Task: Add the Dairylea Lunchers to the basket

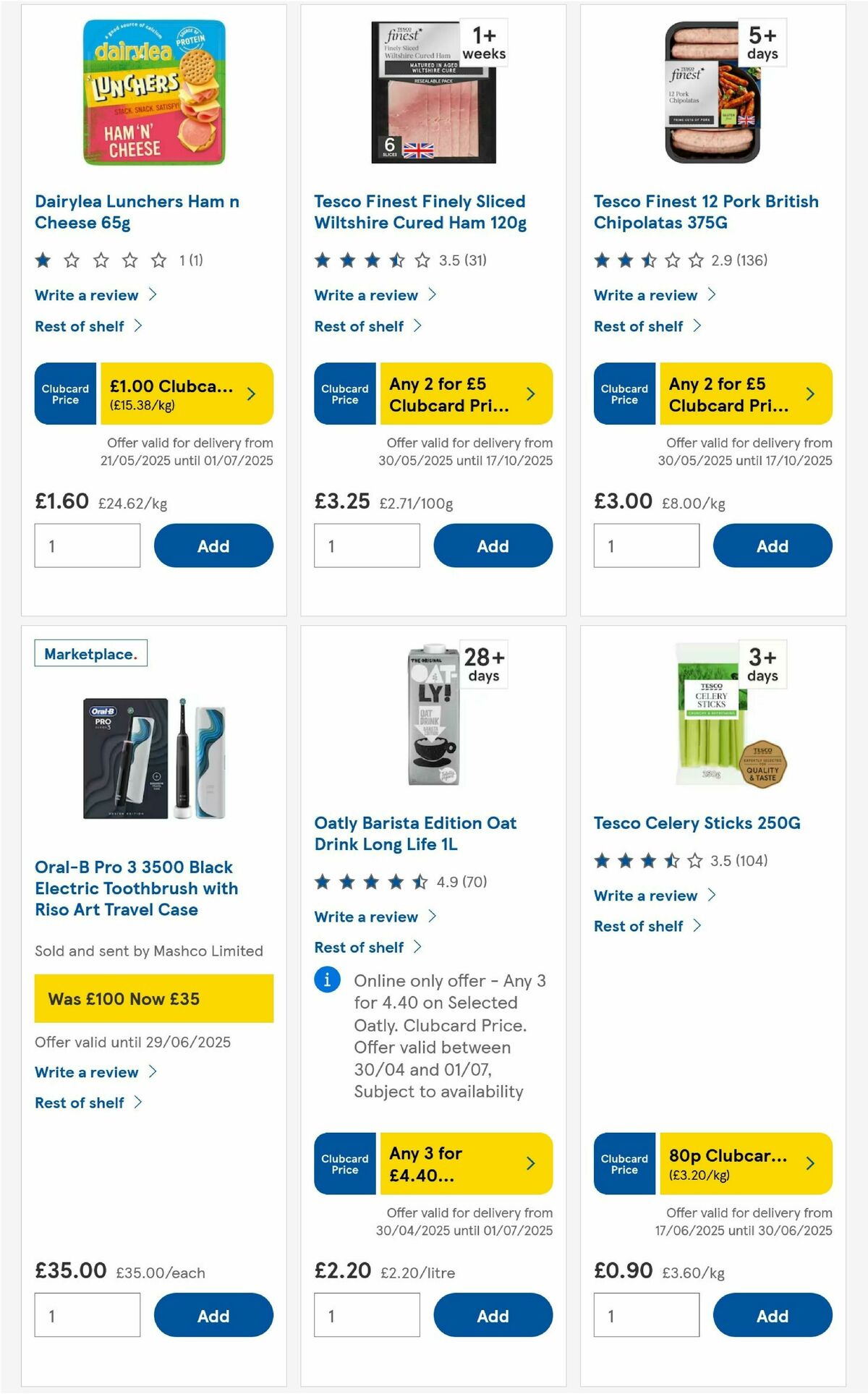Action: coord(213,545)
